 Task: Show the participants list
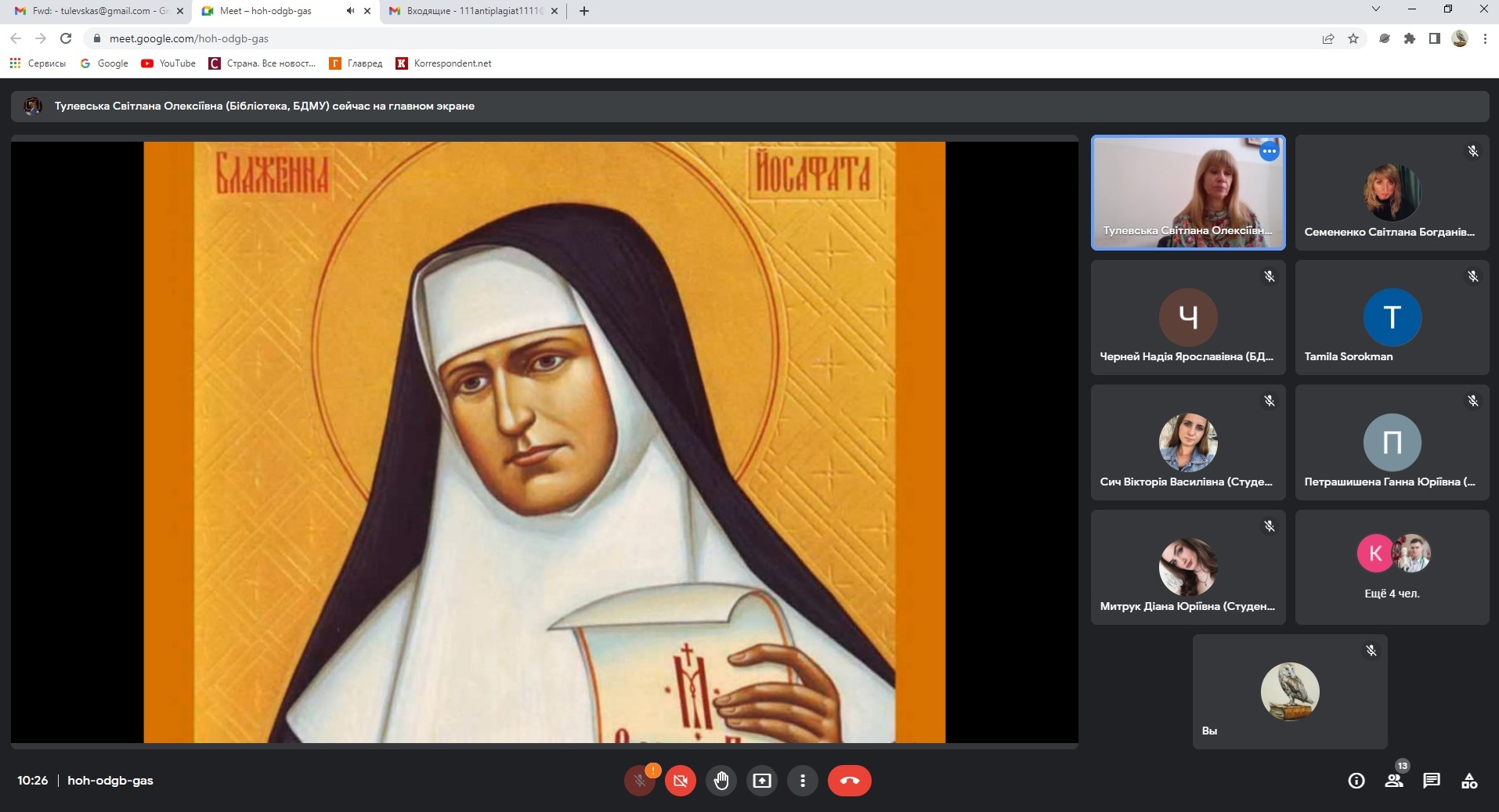tap(1394, 781)
